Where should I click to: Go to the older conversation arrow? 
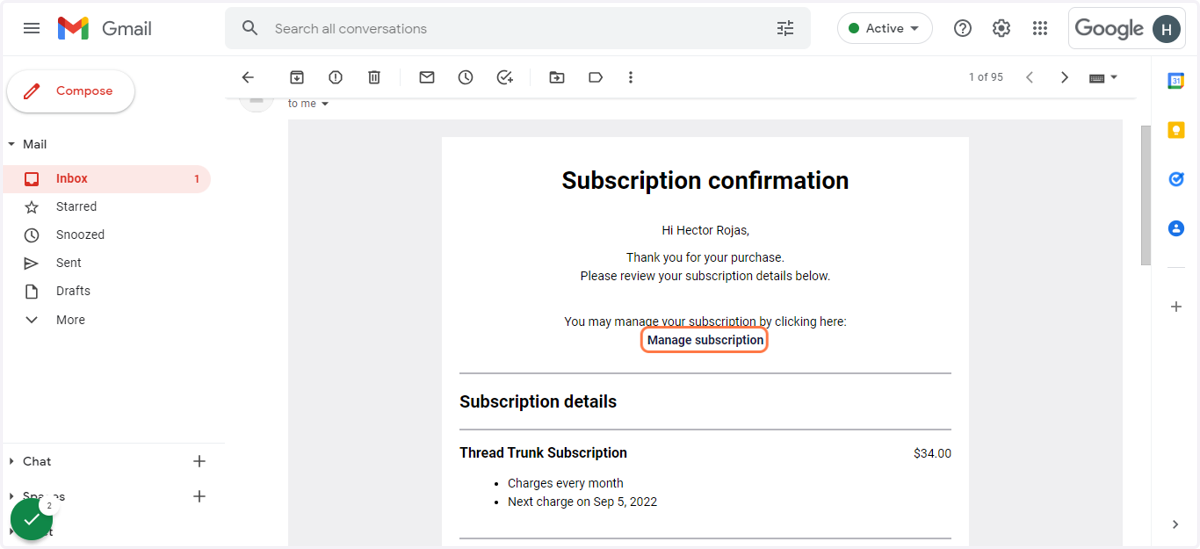click(x=1065, y=77)
